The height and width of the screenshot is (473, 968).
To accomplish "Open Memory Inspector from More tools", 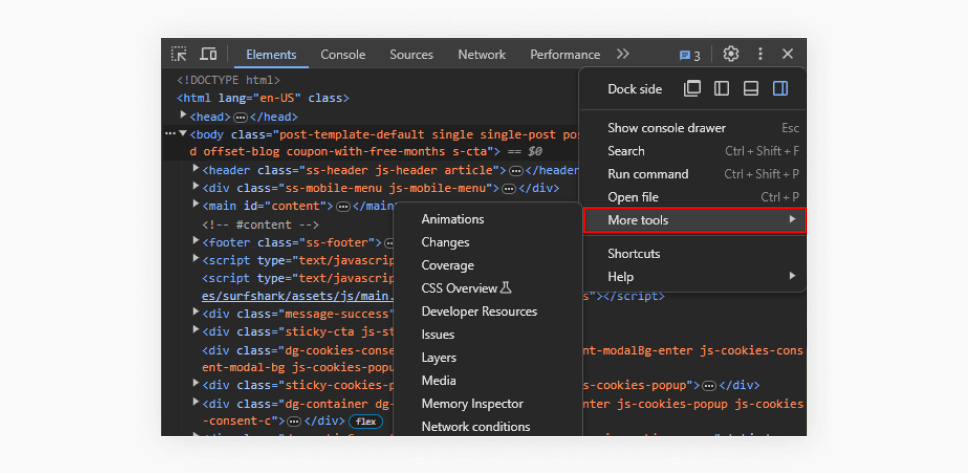I will coord(488,404).
